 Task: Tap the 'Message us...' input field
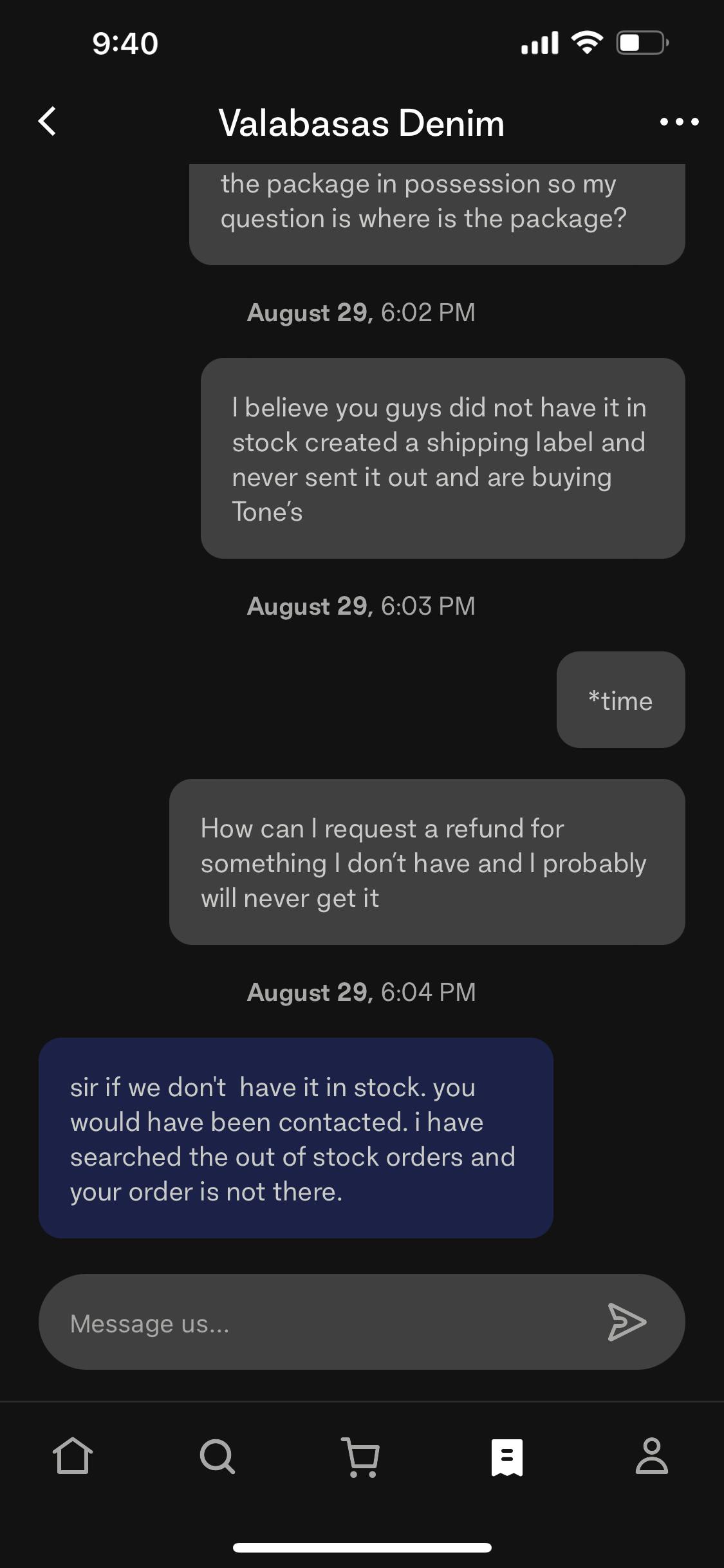[x=322, y=1323]
